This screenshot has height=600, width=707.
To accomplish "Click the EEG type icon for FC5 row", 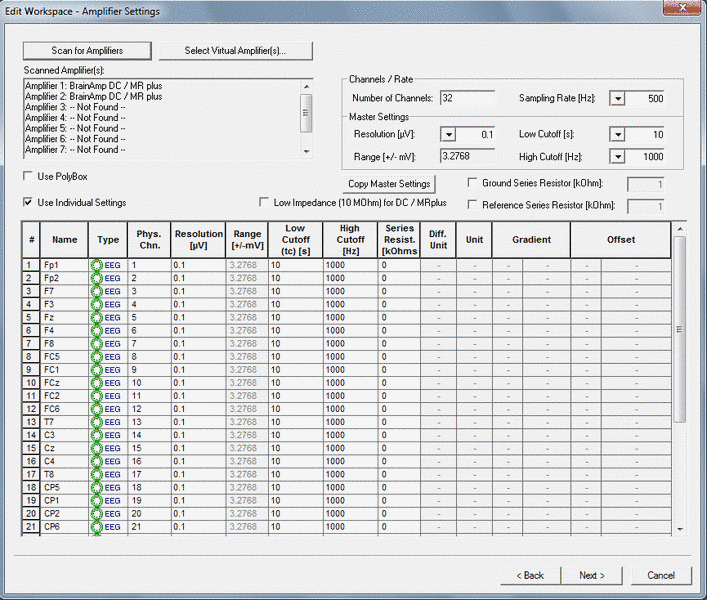I will 97,356.
